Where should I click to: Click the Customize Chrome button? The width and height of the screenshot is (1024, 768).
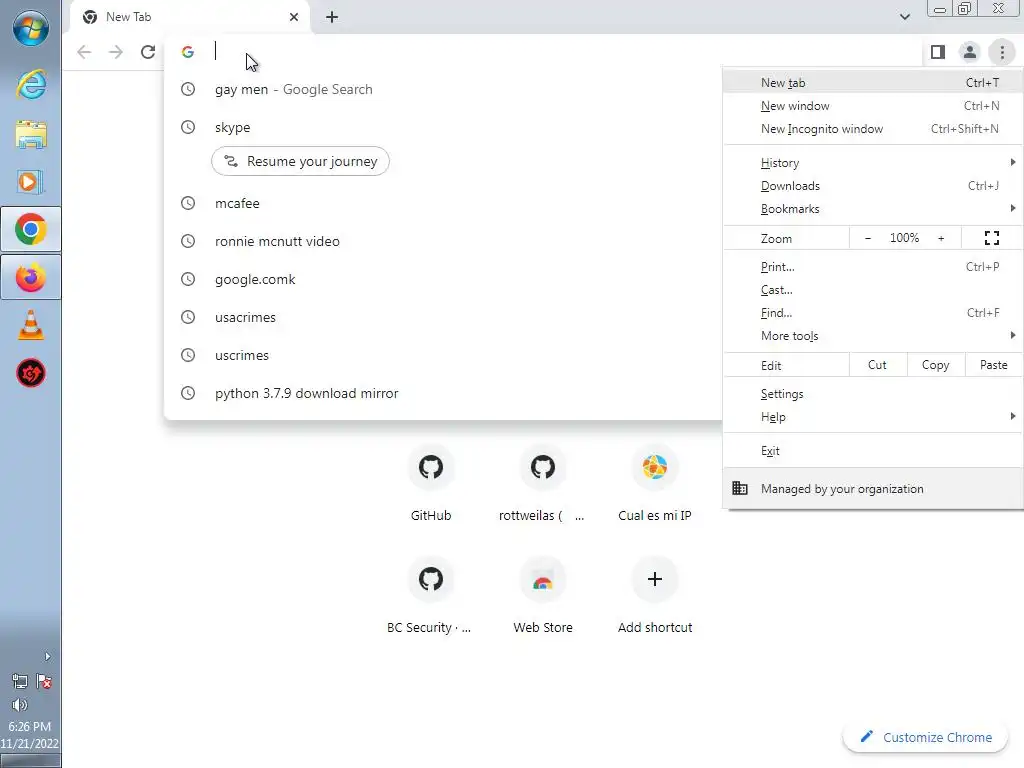point(926,737)
